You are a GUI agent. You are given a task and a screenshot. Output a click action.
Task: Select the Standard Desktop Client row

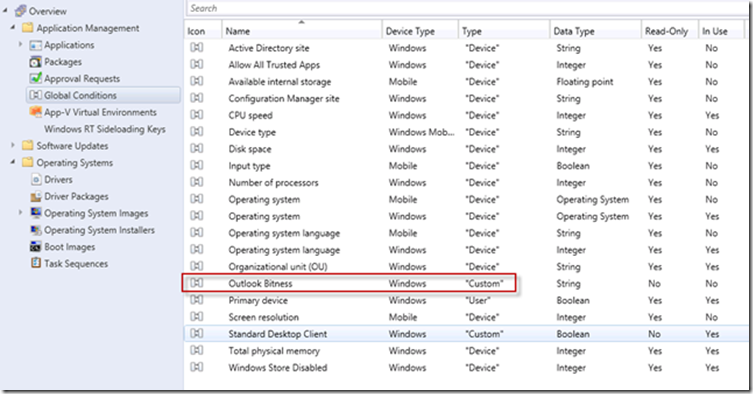pos(466,334)
